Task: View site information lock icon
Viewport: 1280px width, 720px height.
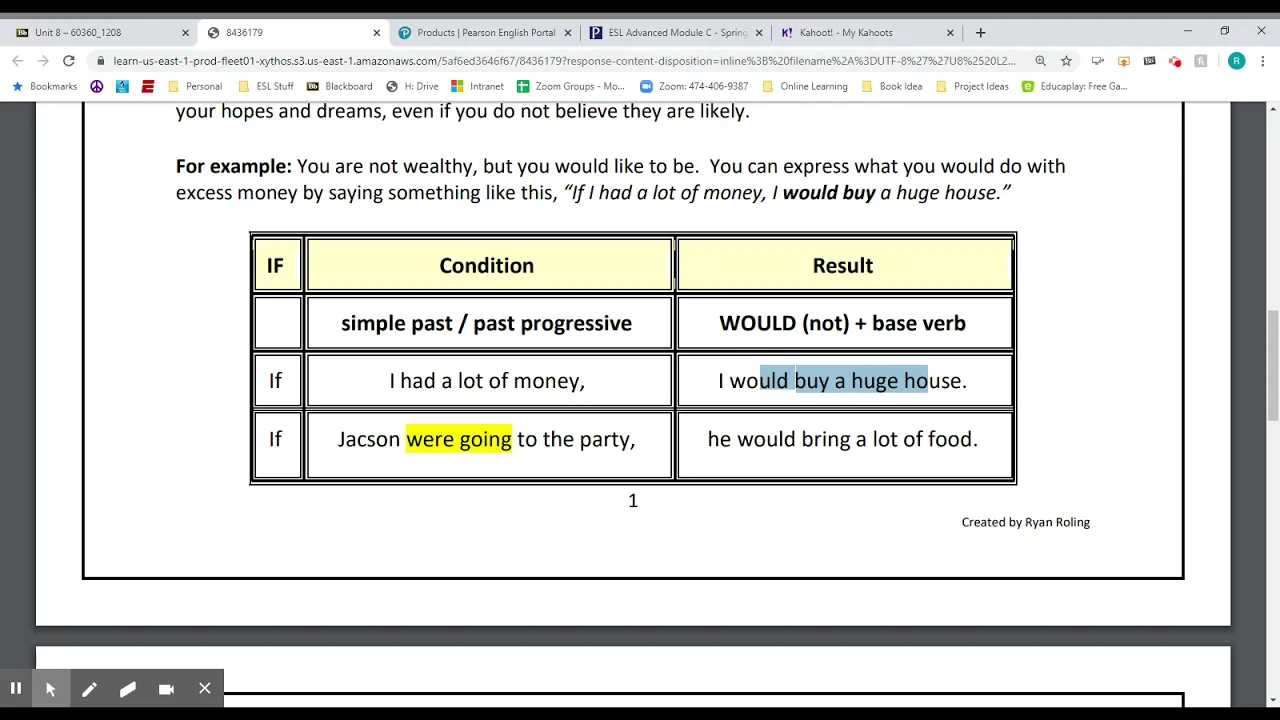Action: coord(100,61)
